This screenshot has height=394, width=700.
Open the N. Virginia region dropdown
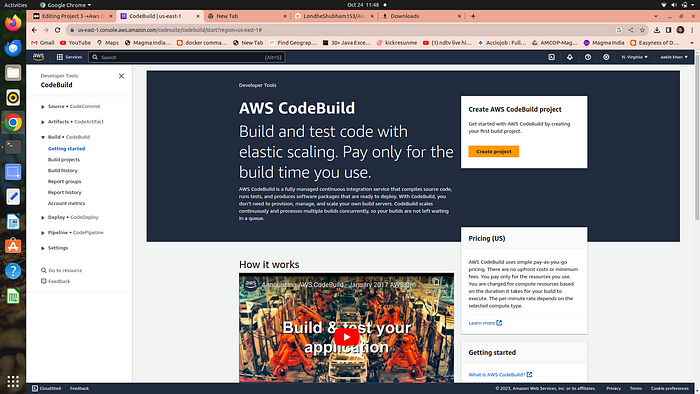(x=634, y=57)
